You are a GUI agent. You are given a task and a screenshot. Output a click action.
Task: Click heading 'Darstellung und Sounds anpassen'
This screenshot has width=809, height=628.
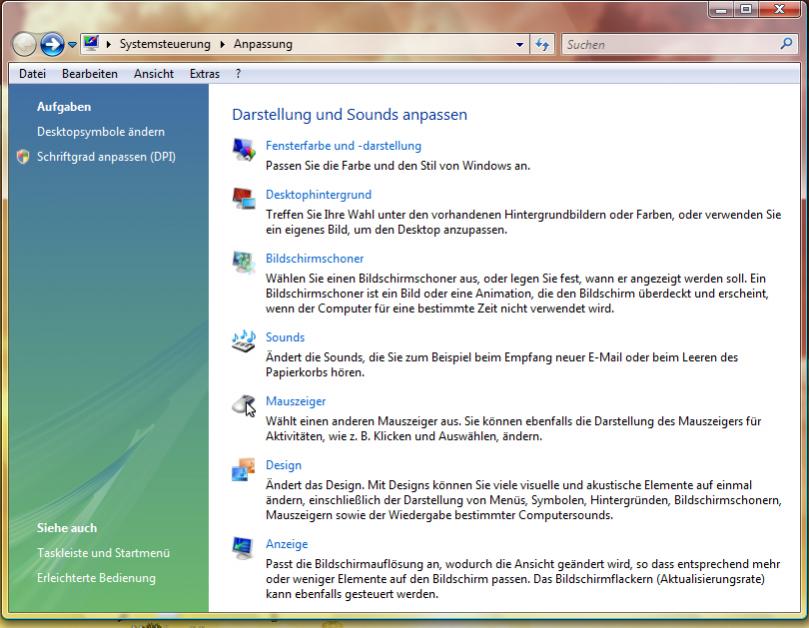tap(349, 115)
